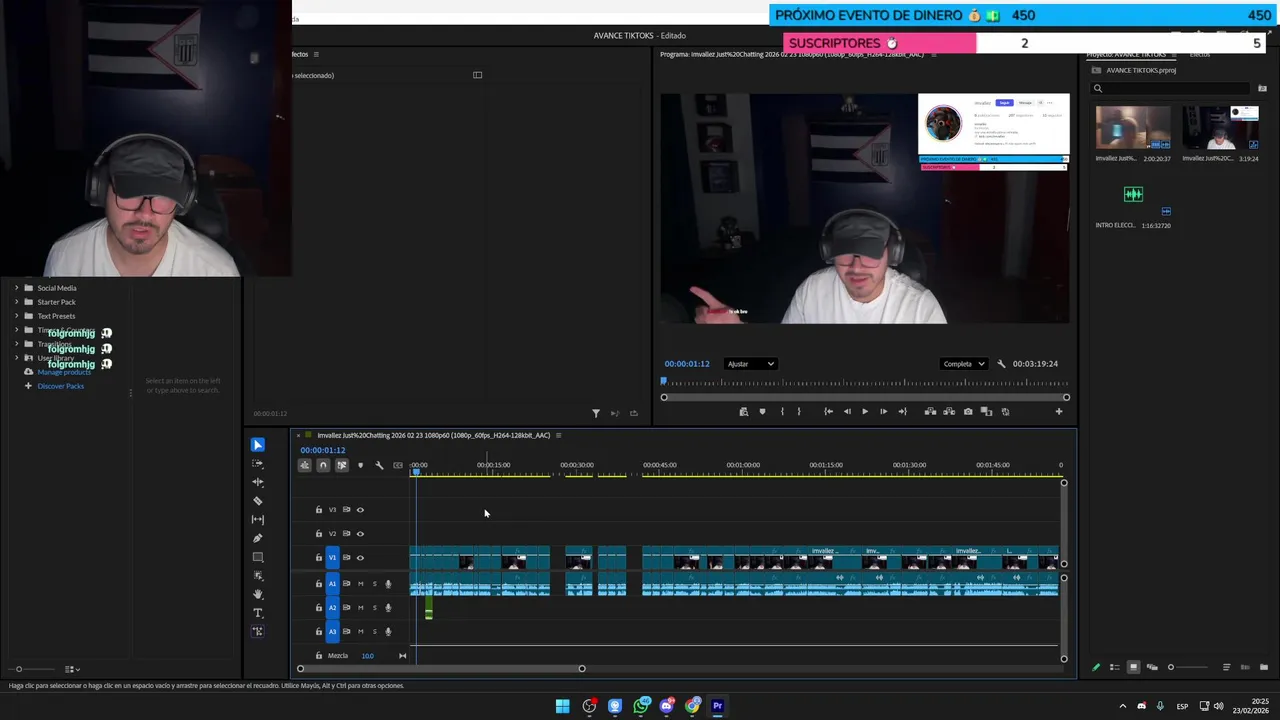Switch to the Efectos tab
Viewport: 1280px width, 720px height.
[x=1199, y=54]
